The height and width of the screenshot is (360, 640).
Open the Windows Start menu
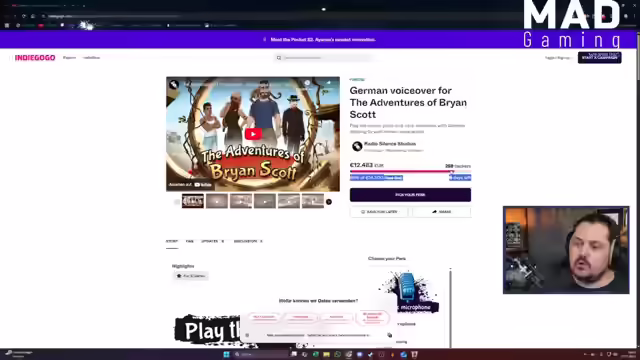(226, 354)
